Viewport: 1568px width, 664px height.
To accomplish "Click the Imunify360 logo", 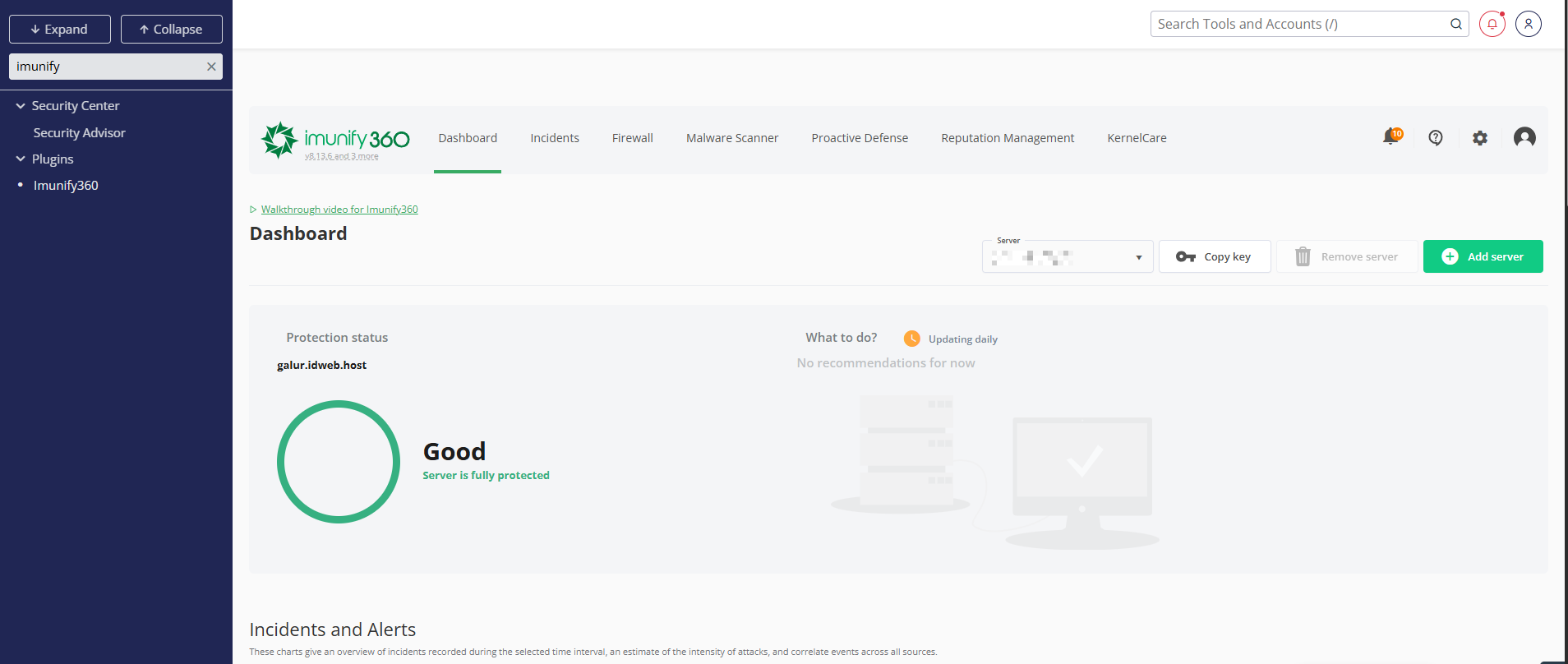I will (x=335, y=139).
